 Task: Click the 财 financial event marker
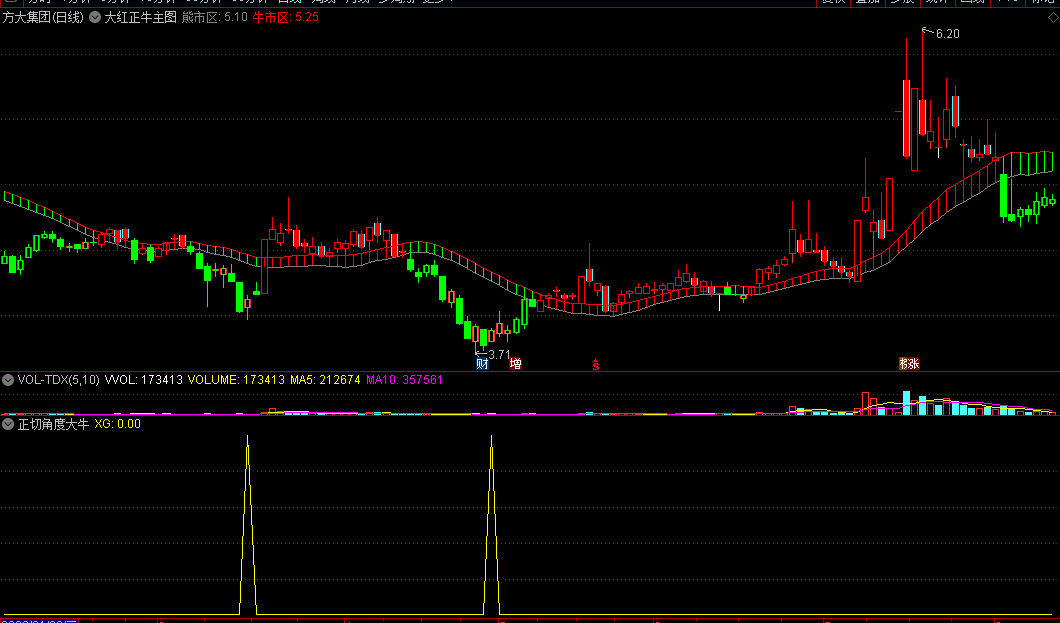(482, 364)
